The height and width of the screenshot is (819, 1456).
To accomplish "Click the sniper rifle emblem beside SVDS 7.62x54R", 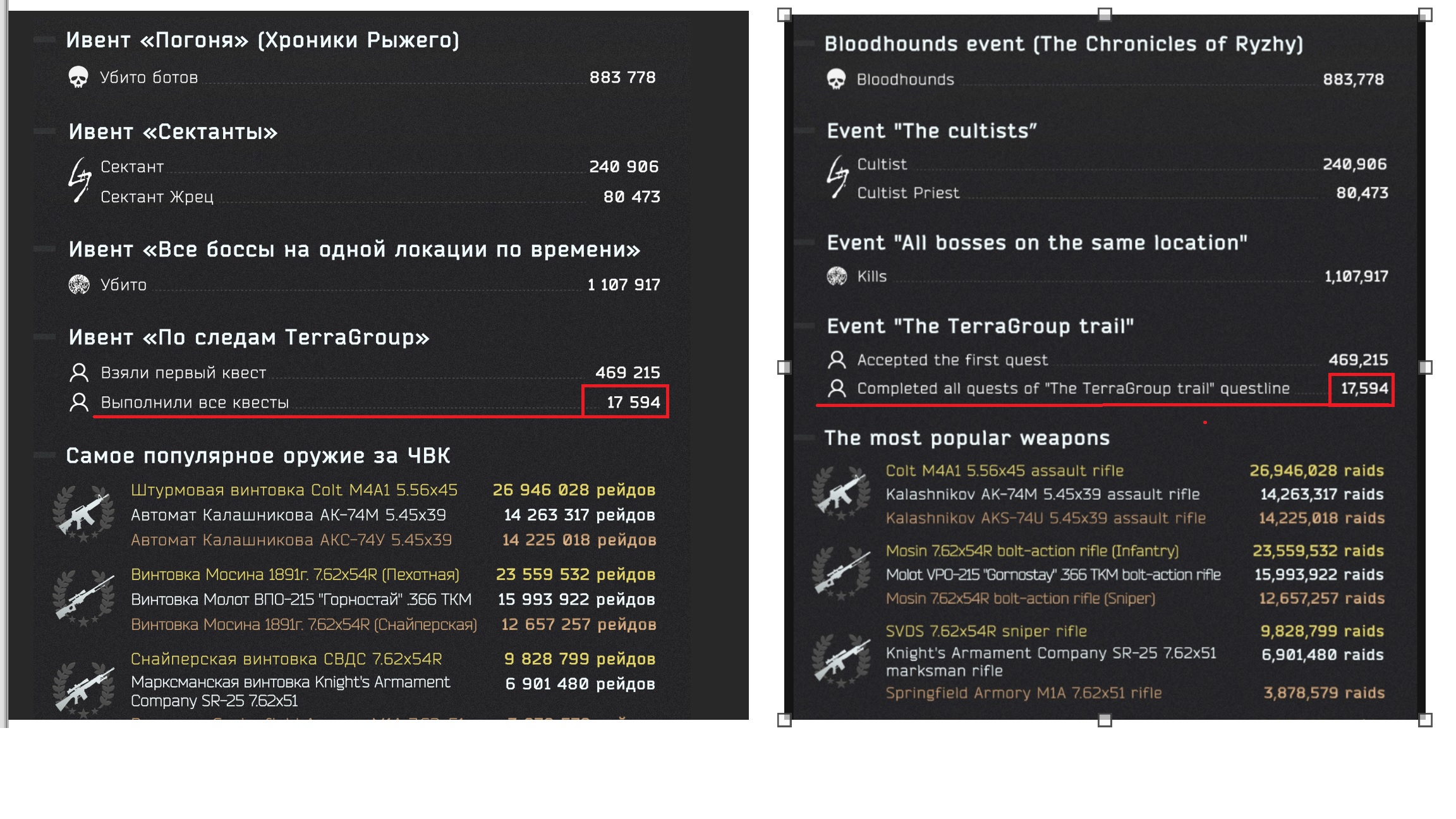I will point(840,661).
